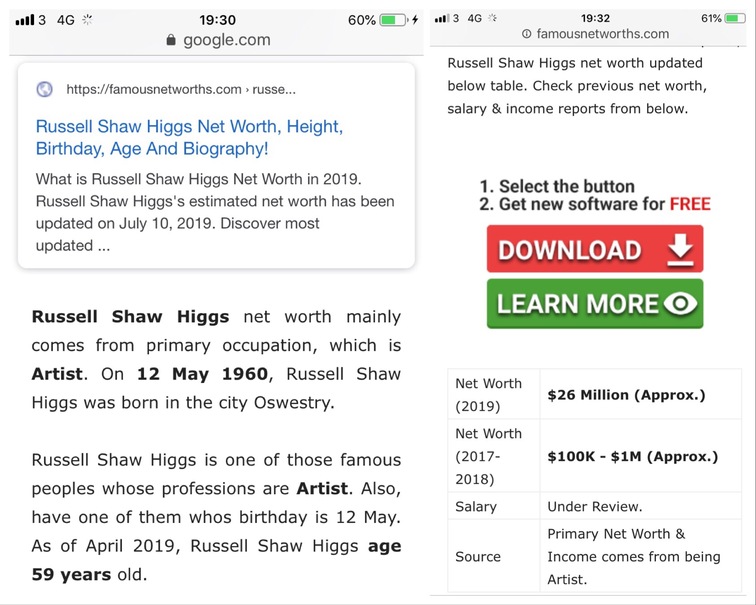The image size is (756, 605).
Task: Click the eye icon on LEARN MORE button
Action: click(680, 304)
